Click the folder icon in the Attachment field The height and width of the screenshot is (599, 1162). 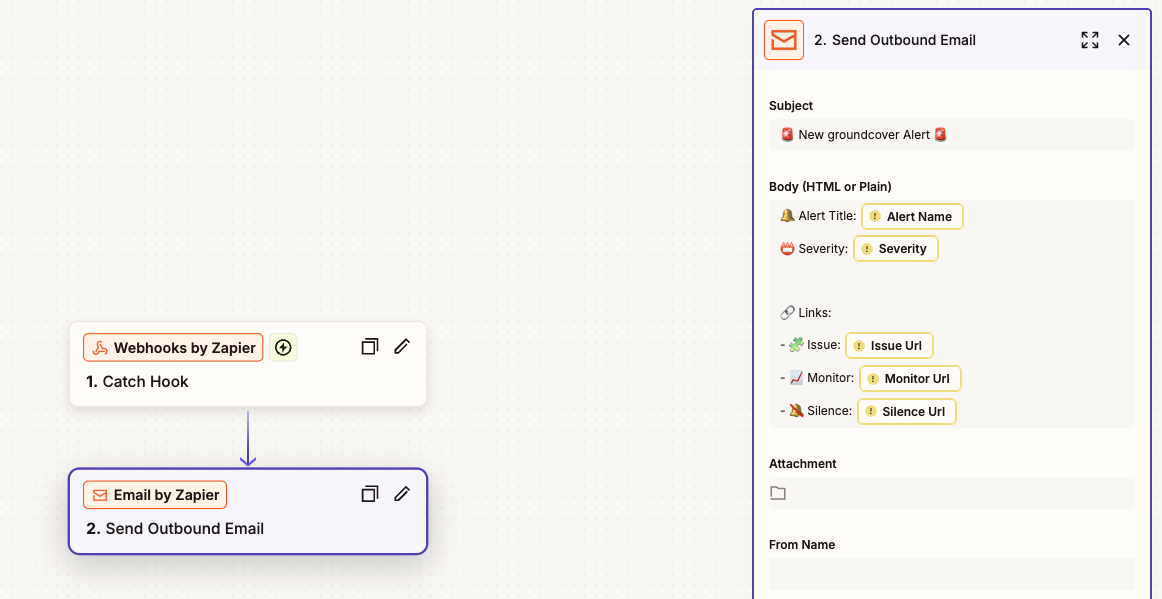pyautogui.click(x=778, y=493)
